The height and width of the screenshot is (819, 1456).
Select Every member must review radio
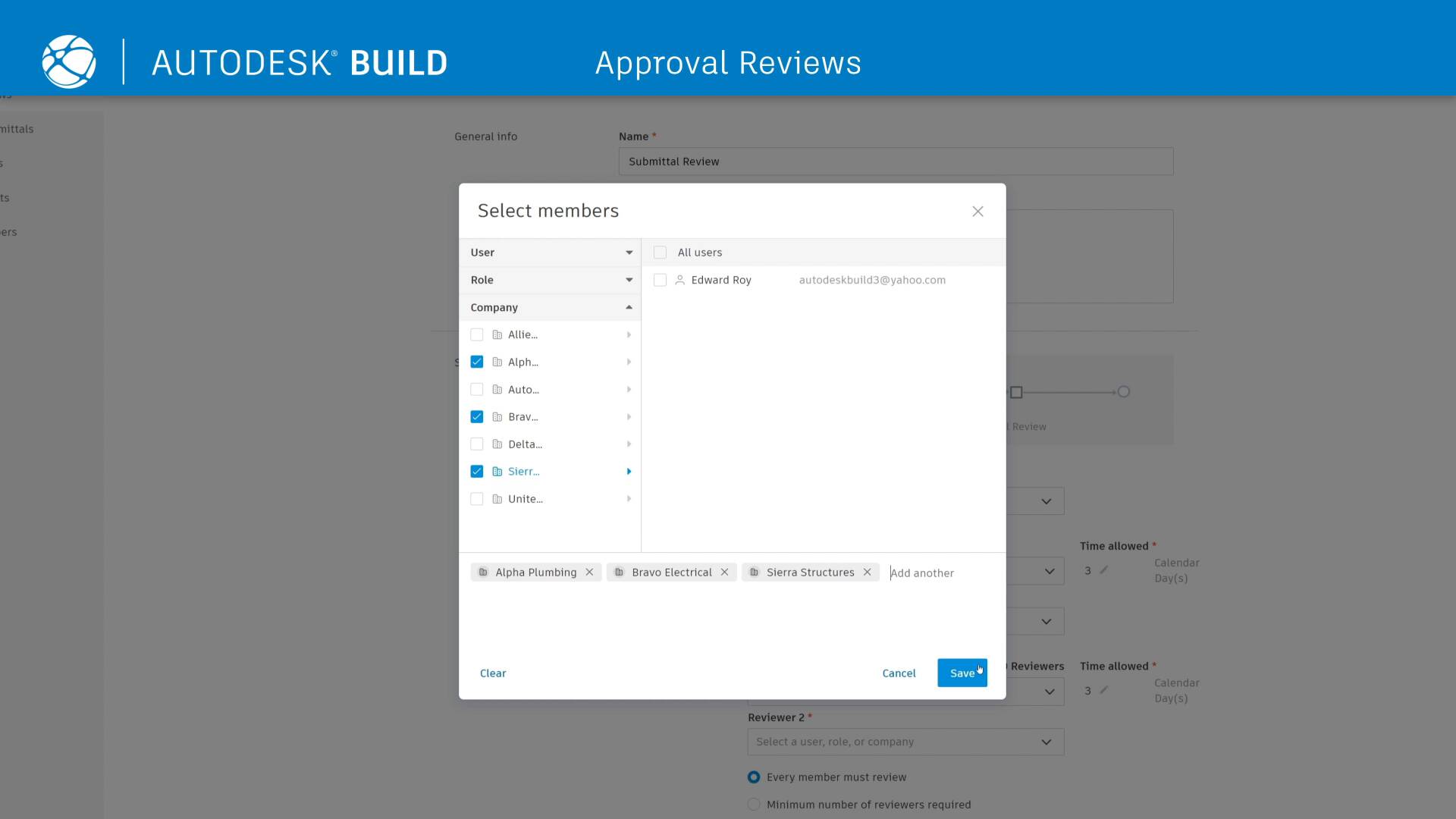pyautogui.click(x=754, y=777)
